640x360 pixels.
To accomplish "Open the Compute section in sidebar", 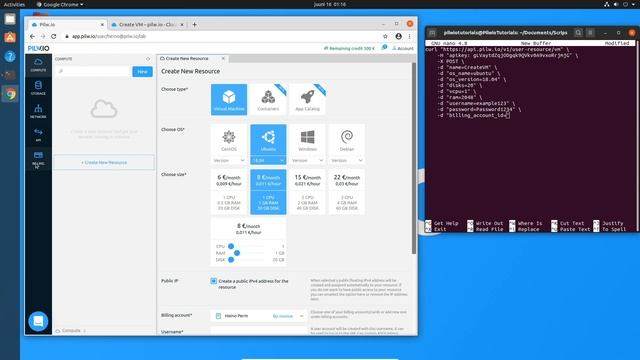I will [38, 65].
